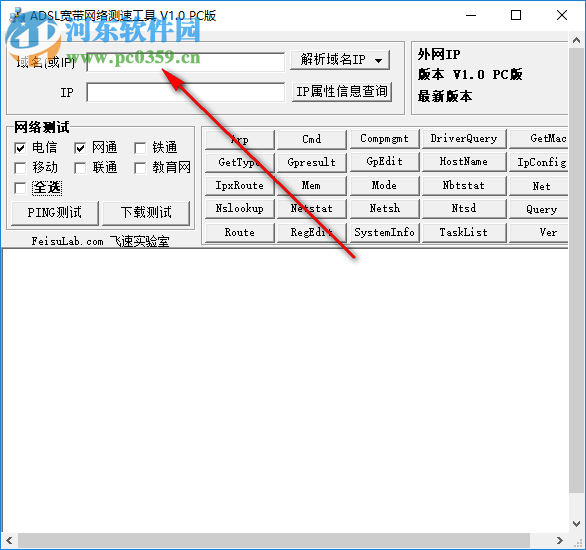586x550 pixels.
Task: Run the TaskList button
Action: (x=464, y=233)
